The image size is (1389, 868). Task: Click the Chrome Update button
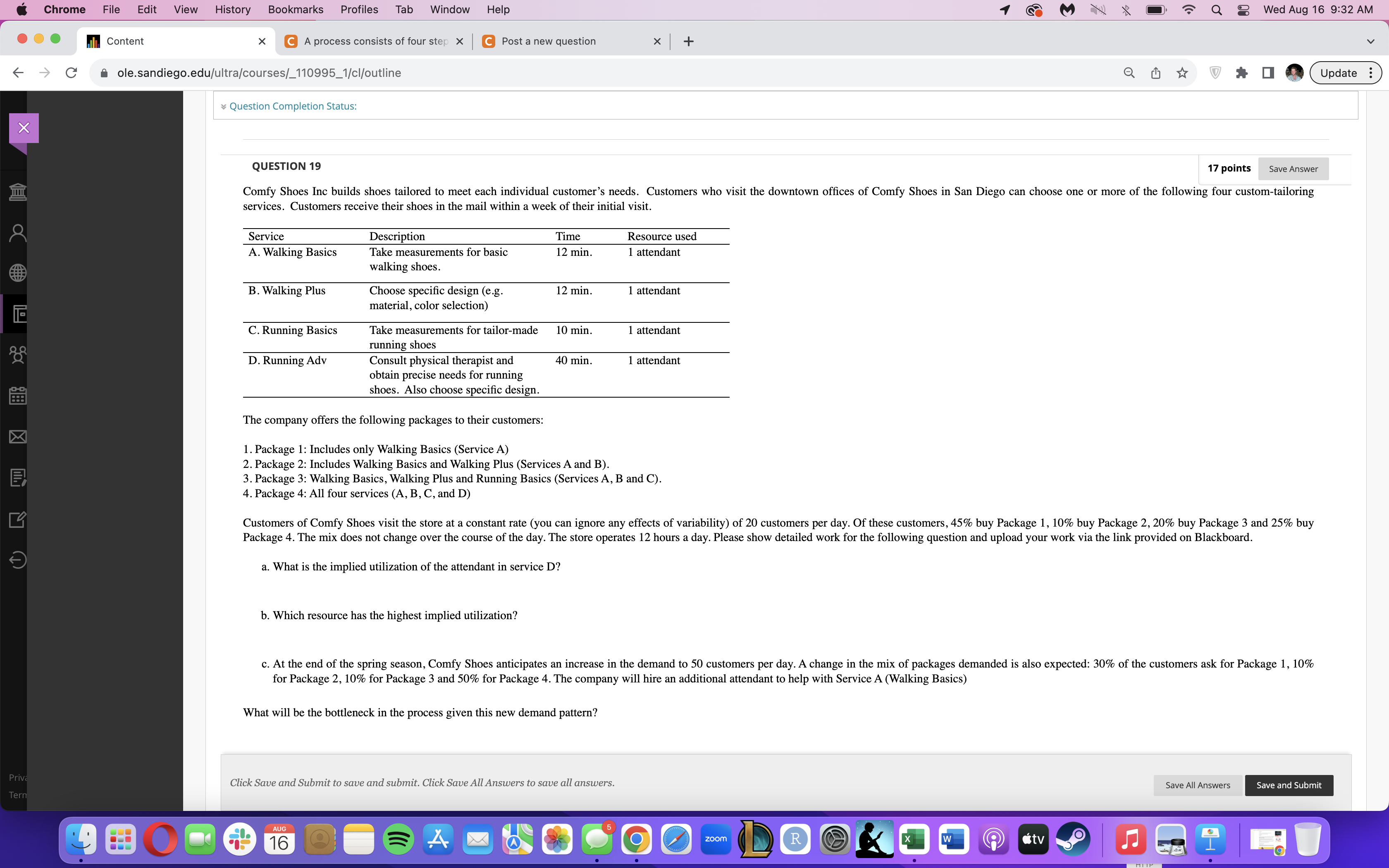pos(1345,73)
